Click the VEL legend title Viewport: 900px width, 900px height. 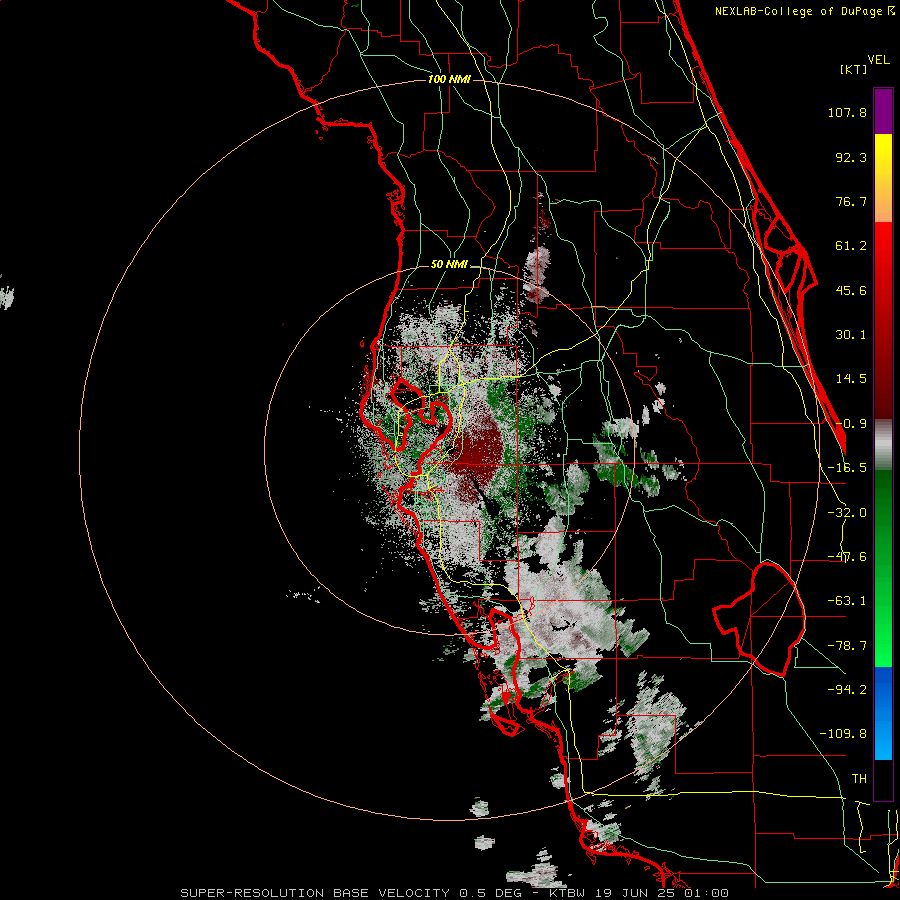tap(878, 60)
